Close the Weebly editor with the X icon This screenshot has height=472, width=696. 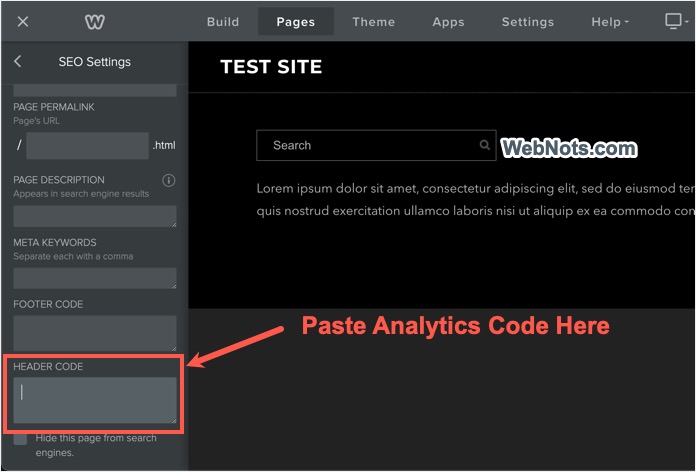pos(23,21)
